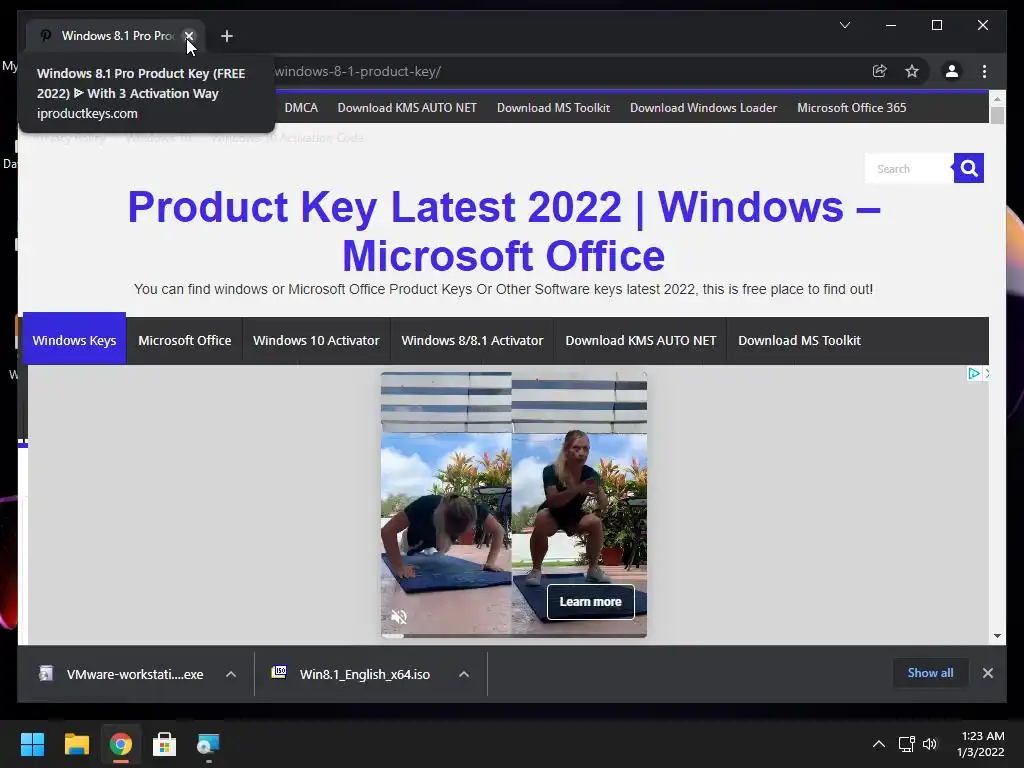Open Download MS Toolkit in top menu

click(553, 108)
